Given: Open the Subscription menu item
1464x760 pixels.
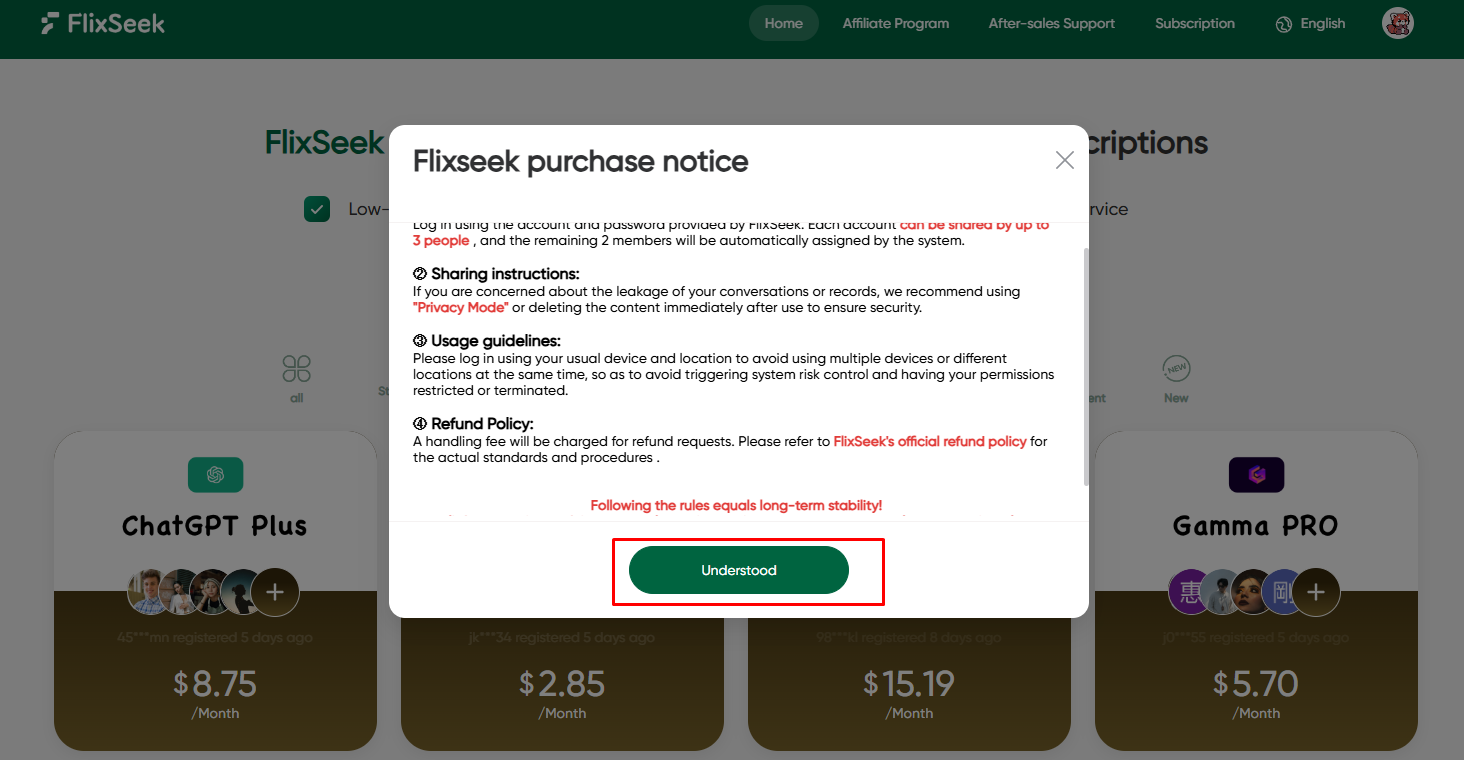Looking at the screenshot, I should [1194, 24].
